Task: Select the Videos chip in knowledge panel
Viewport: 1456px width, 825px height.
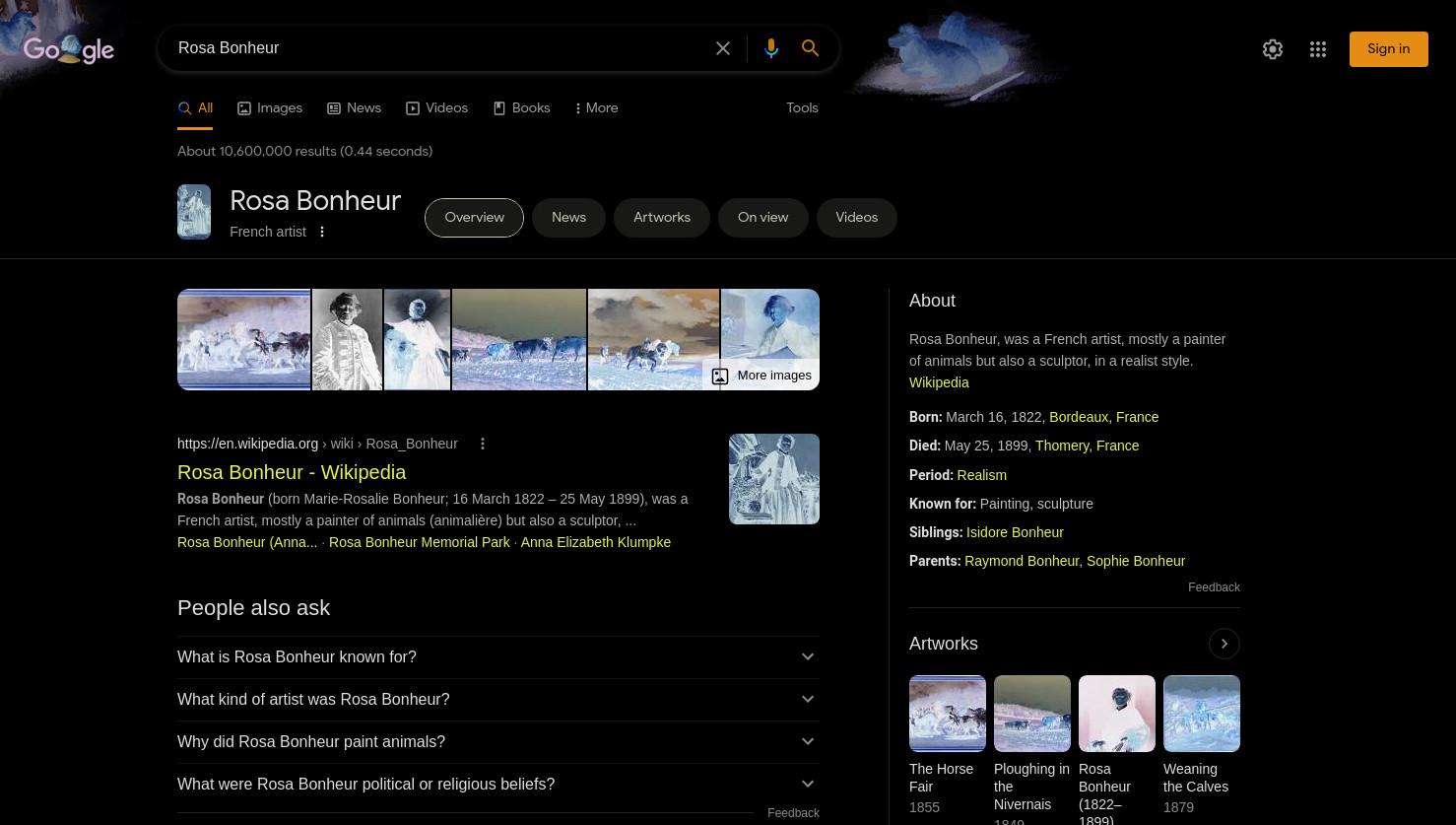Action: 856,218
